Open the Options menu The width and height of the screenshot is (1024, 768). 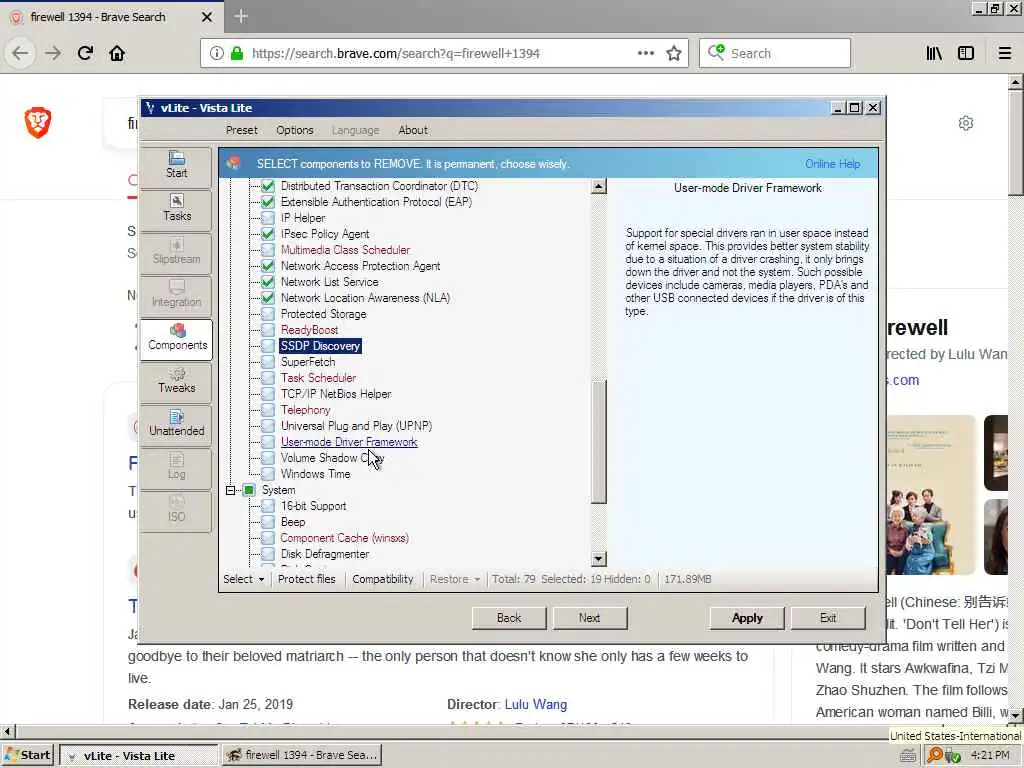pos(295,130)
